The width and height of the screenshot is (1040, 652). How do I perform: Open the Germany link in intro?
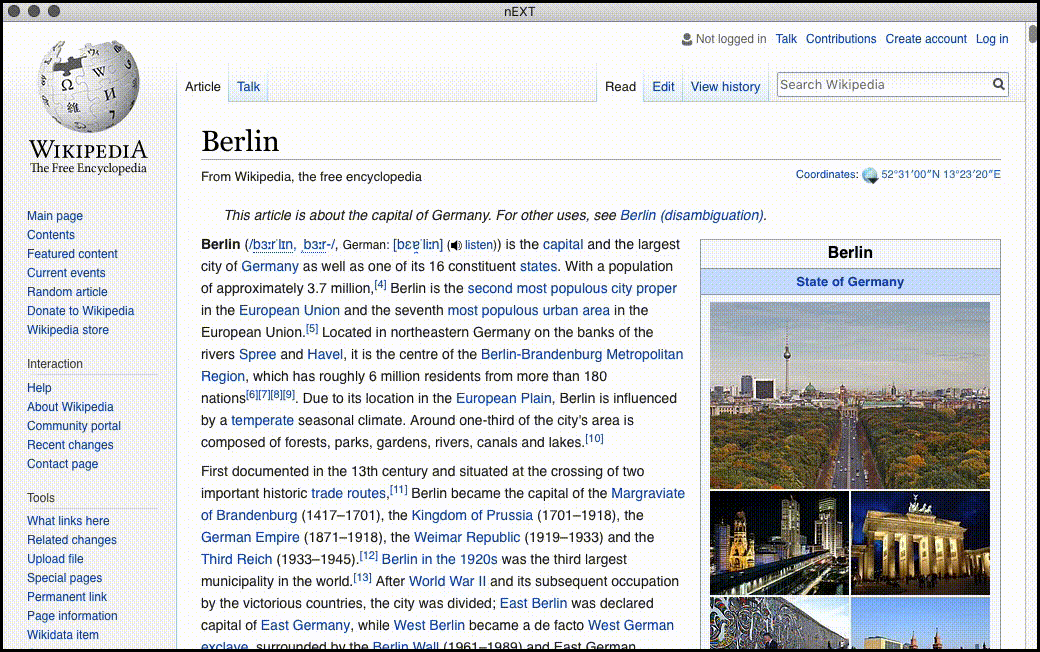[270, 267]
